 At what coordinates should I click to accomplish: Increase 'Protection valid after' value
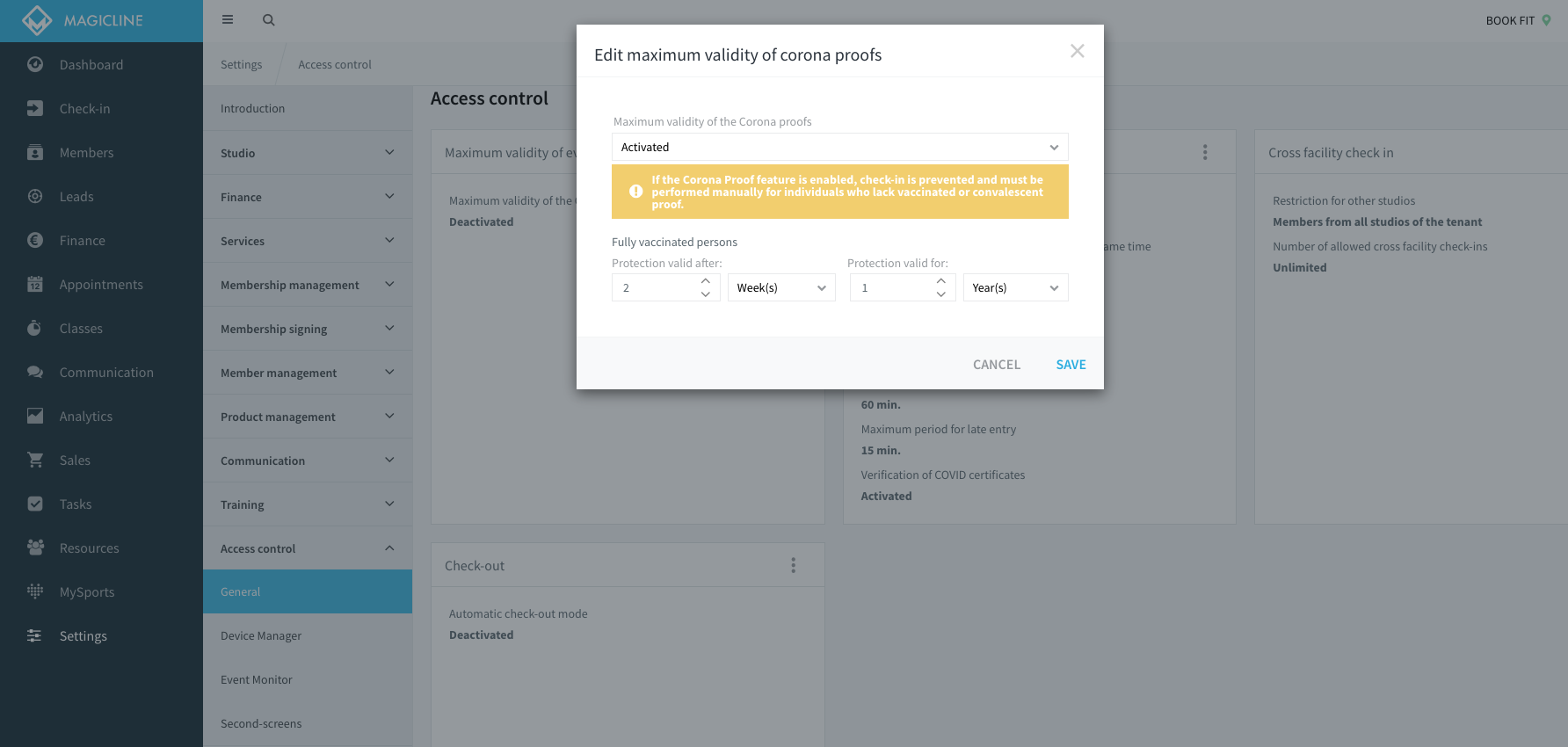(x=706, y=281)
